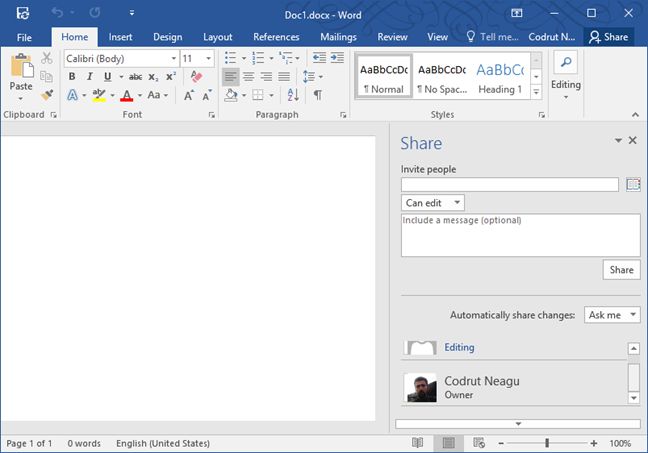Expand the Styles gallery More arrow

point(536,92)
